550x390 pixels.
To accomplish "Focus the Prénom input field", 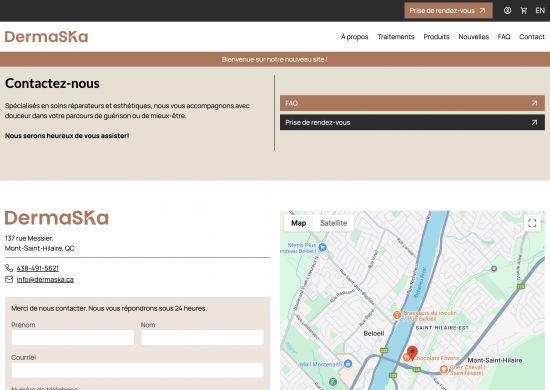I will pos(73,337).
